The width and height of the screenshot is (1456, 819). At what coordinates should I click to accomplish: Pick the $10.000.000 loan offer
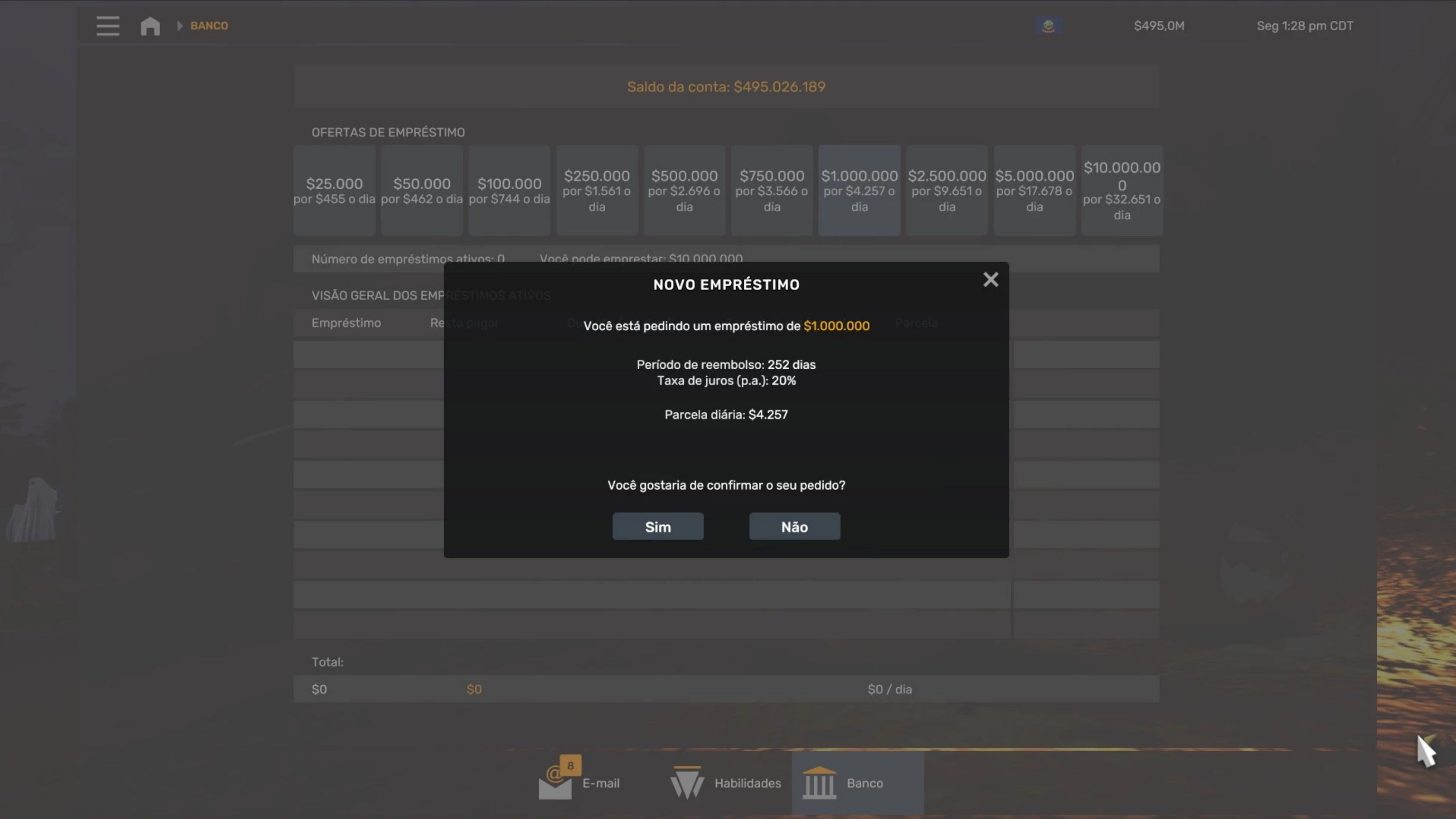click(1122, 191)
